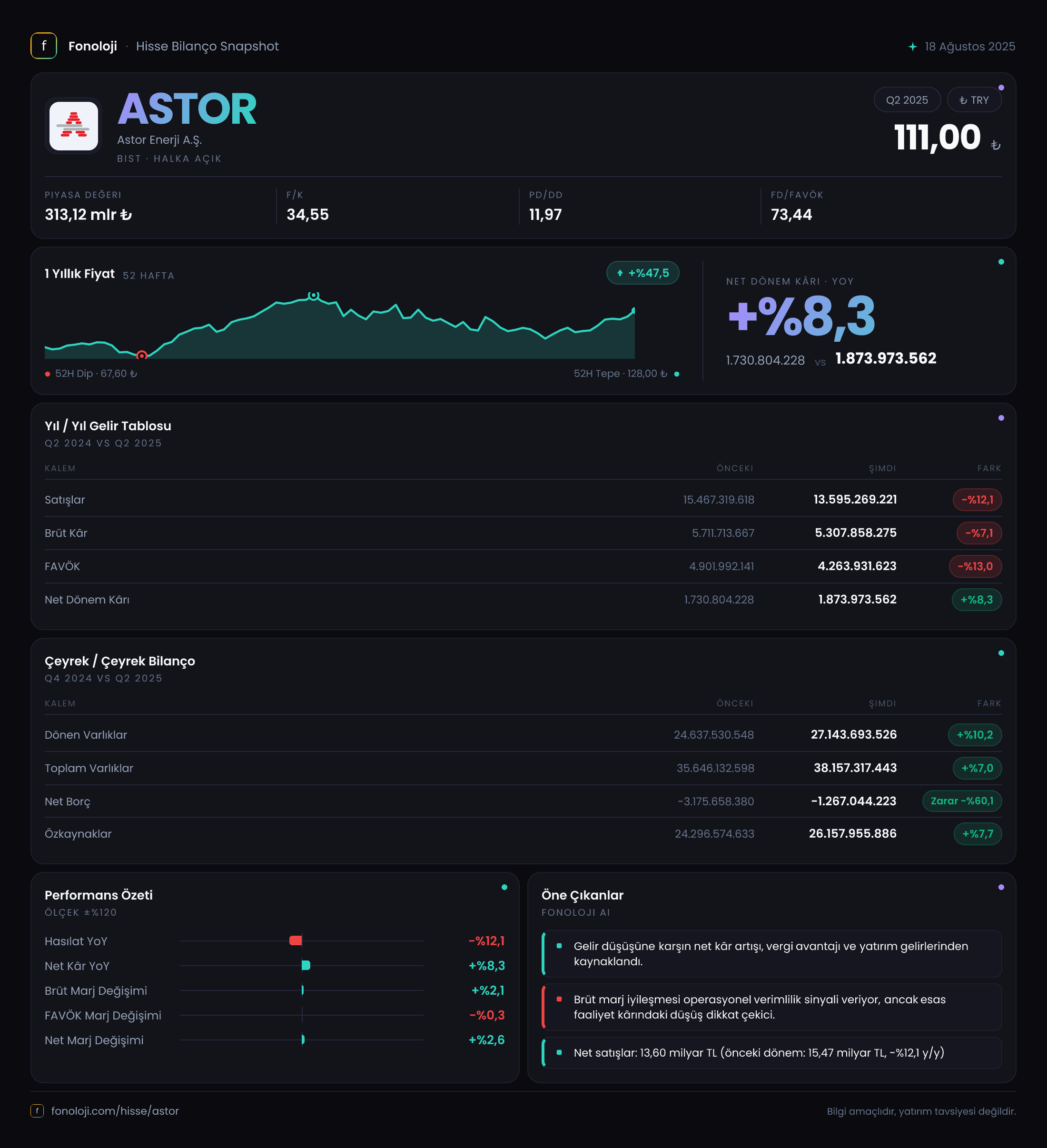The image size is (1047, 1148).
Task: Click the +%8,3 badge in Net Dönem Kârı row
Action: click(977, 600)
